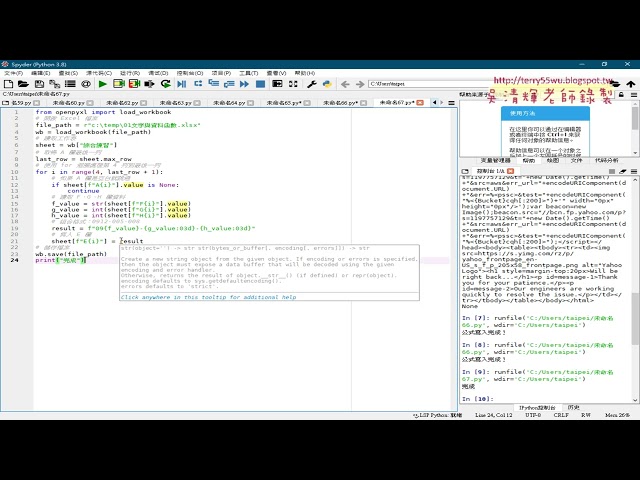Switch to the 绘图 plots pane tab
The width and height of the screenshot is (640, 480).
click(x=553, y=160)
